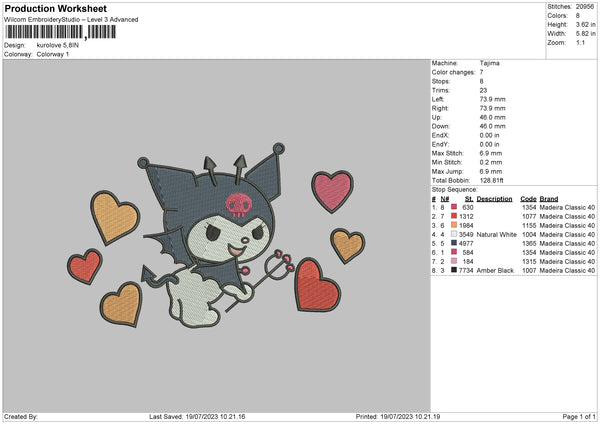The image size is (600, 424).
Task: Click the 'Printed: 19/07/2023 10.21.19' text
Action: click(x=398, y=417)
